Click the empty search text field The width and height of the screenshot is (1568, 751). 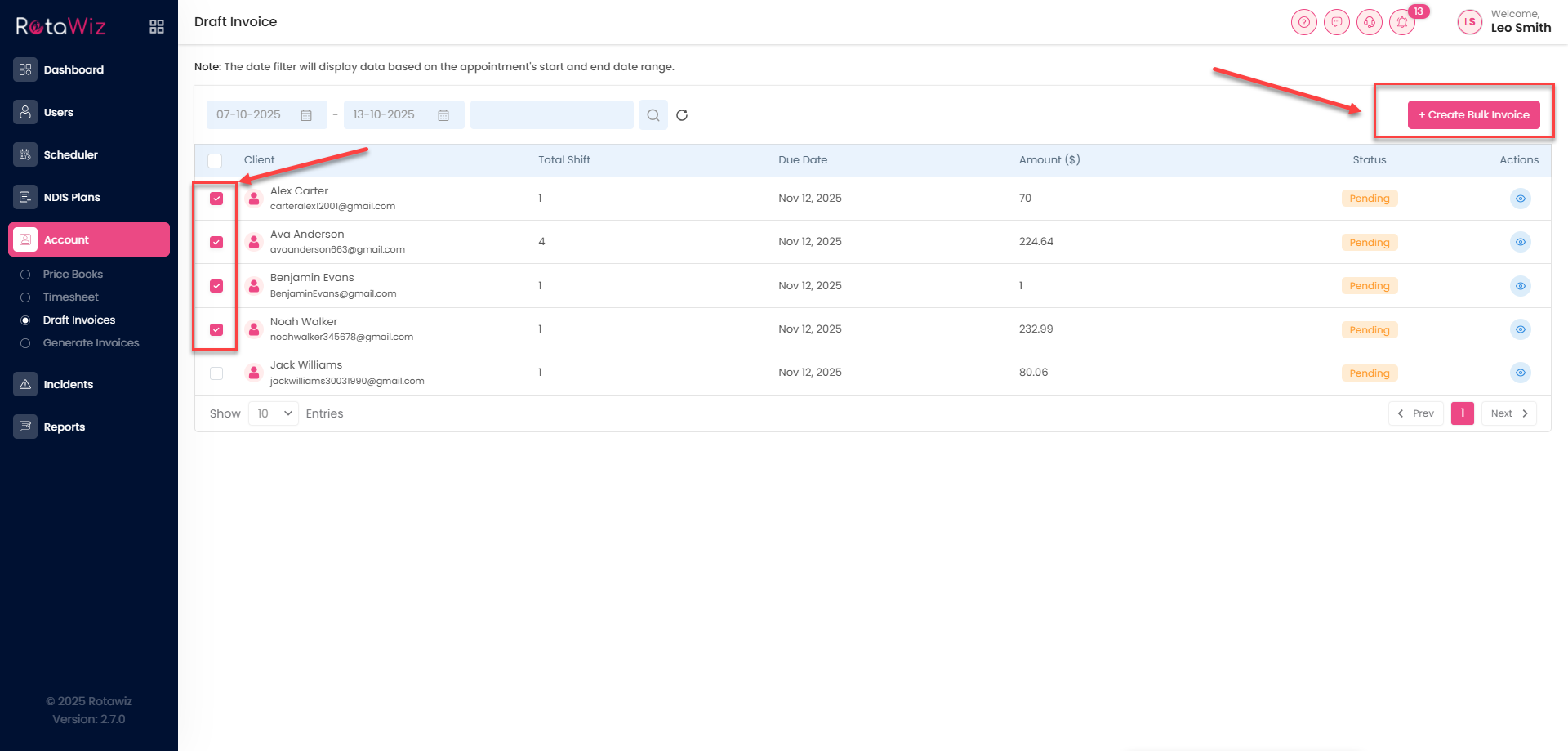point(551,115)
